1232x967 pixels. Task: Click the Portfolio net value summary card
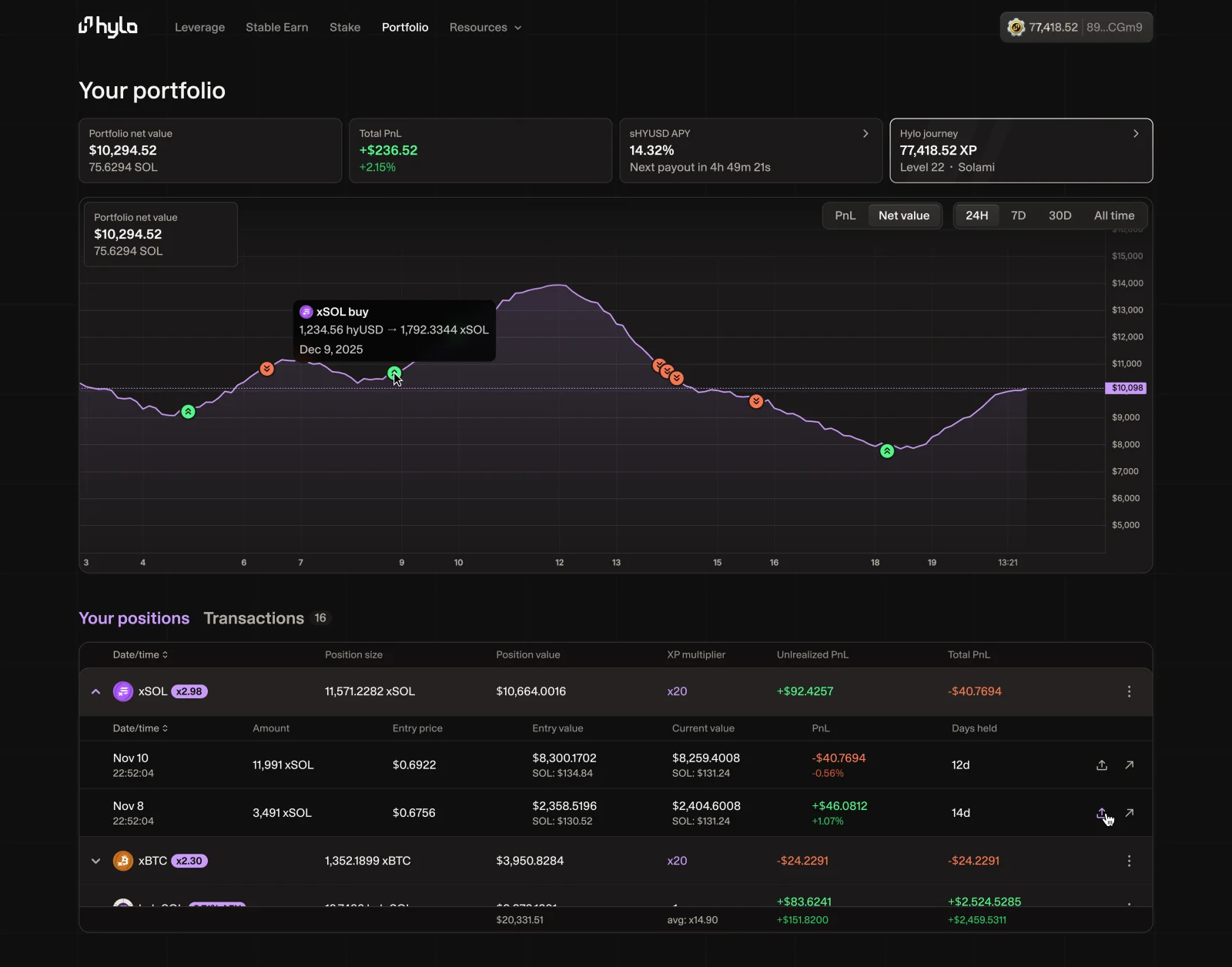pos(210,150)
